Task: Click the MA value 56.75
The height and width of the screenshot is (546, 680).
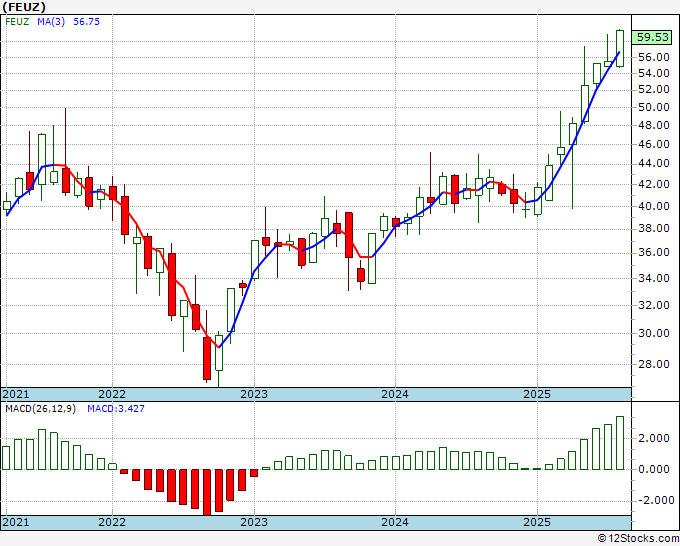Action: pos(86,22)
